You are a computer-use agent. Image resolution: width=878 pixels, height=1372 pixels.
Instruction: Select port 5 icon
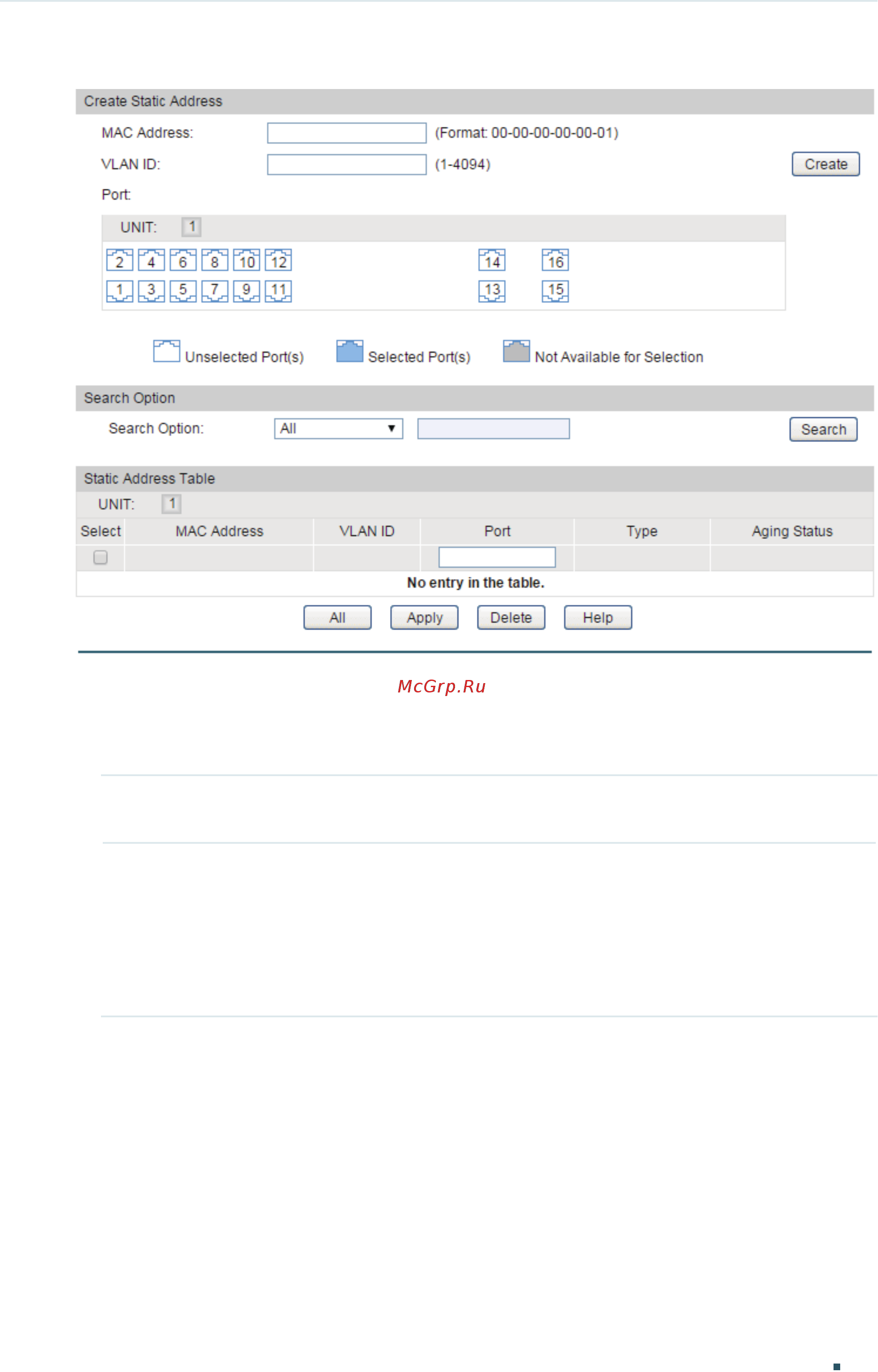pos(183,291)
